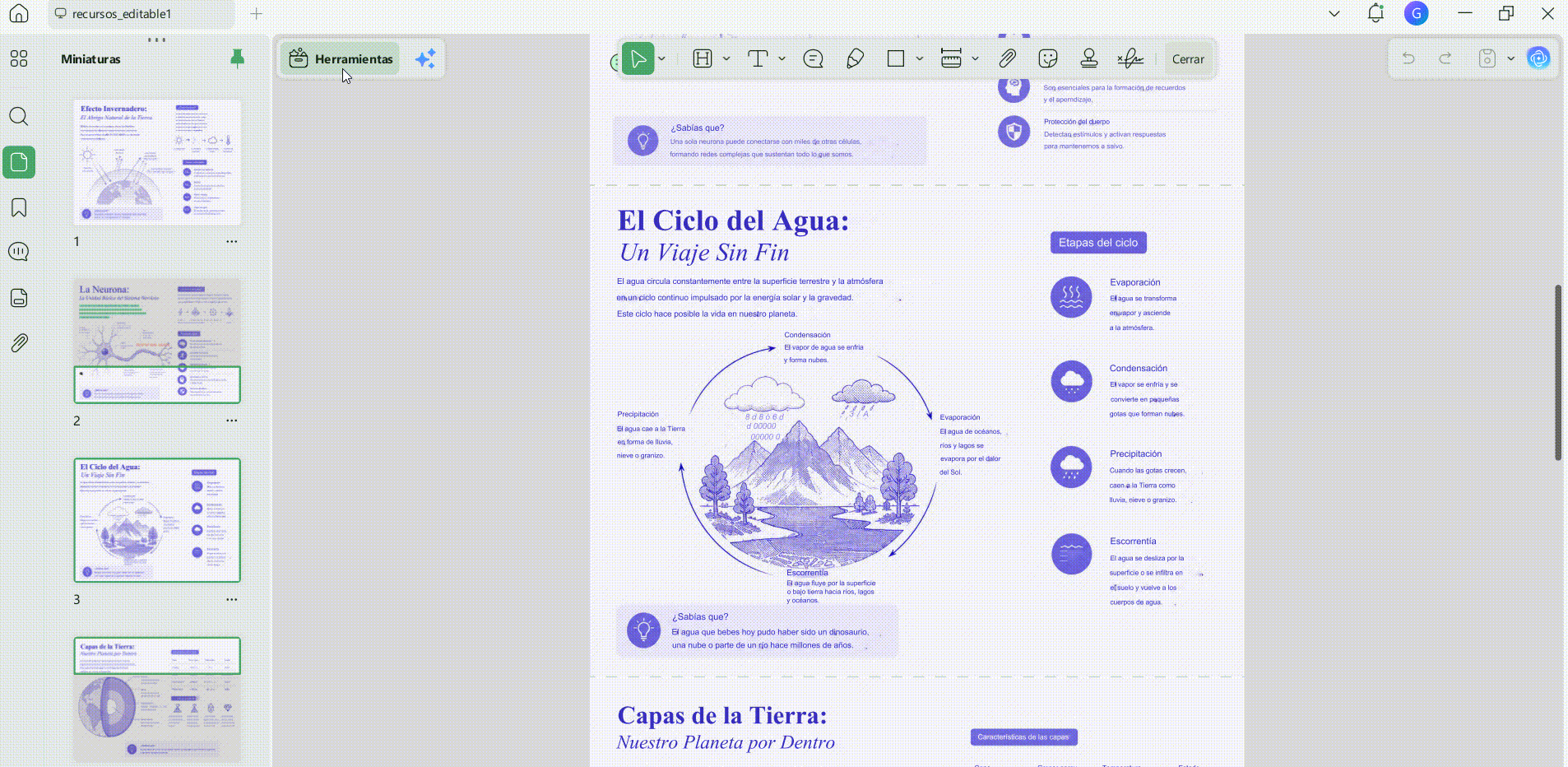Select the text comment T tool
Screen dimensions: 1568x767
click(x=758, y=58)
